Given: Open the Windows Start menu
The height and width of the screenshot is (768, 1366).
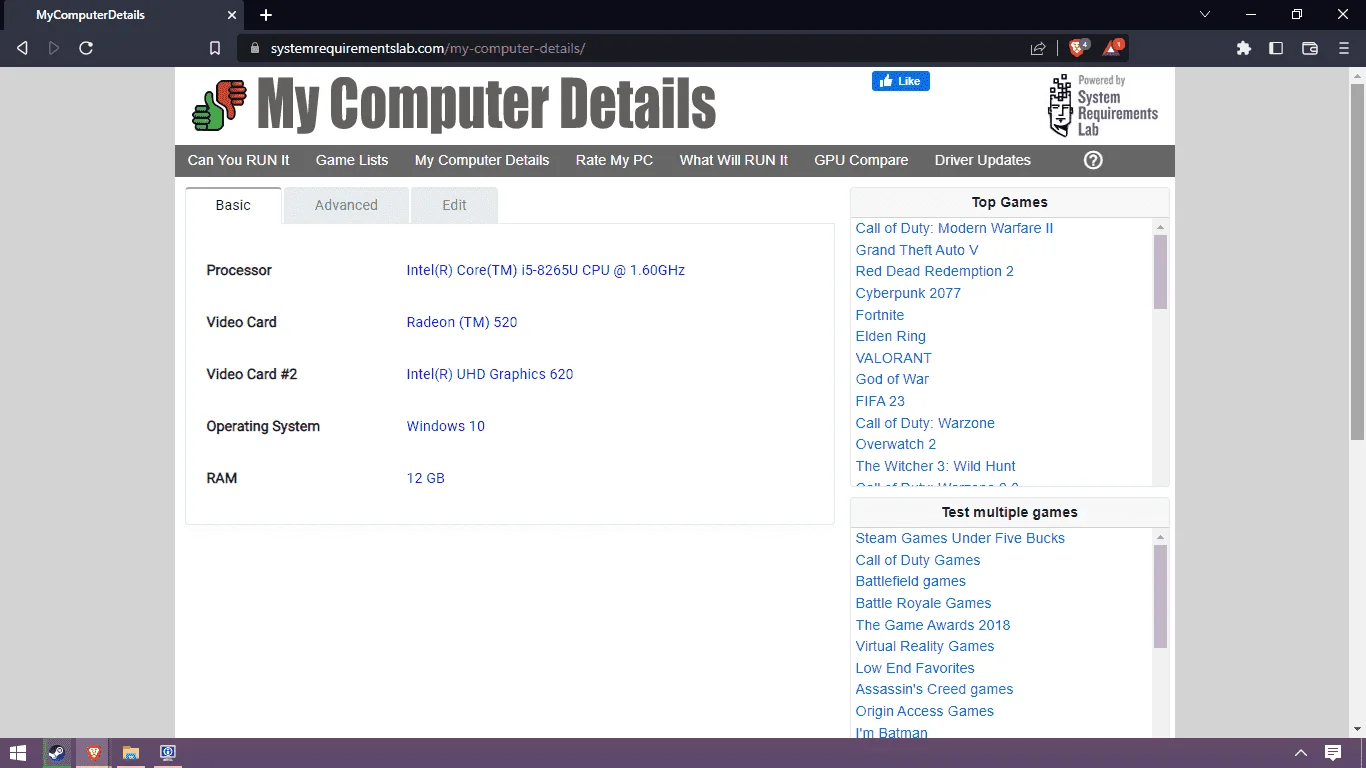Looking at the screenshot, I should (18, 753).
